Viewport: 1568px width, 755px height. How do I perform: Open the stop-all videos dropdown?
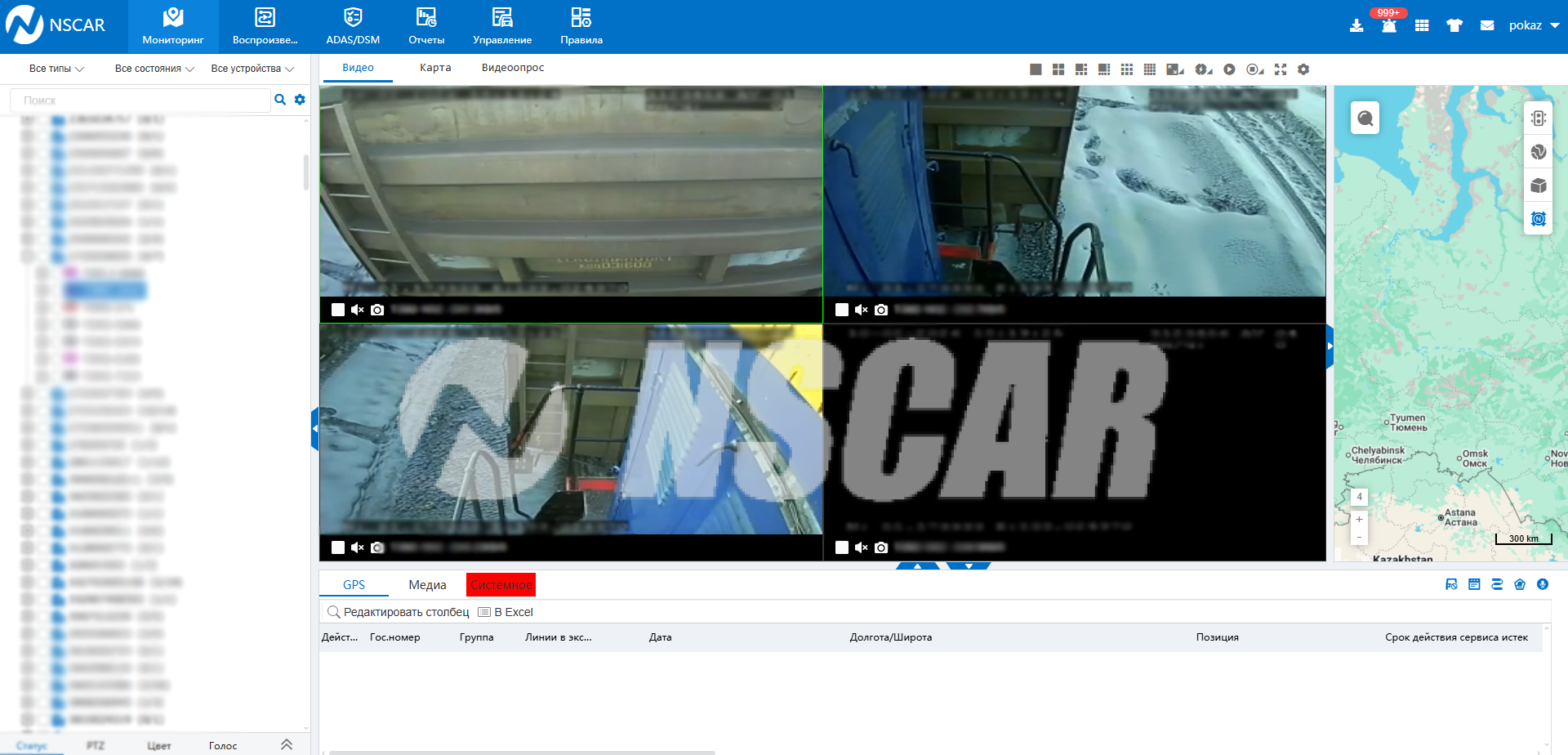[1255, 69]
